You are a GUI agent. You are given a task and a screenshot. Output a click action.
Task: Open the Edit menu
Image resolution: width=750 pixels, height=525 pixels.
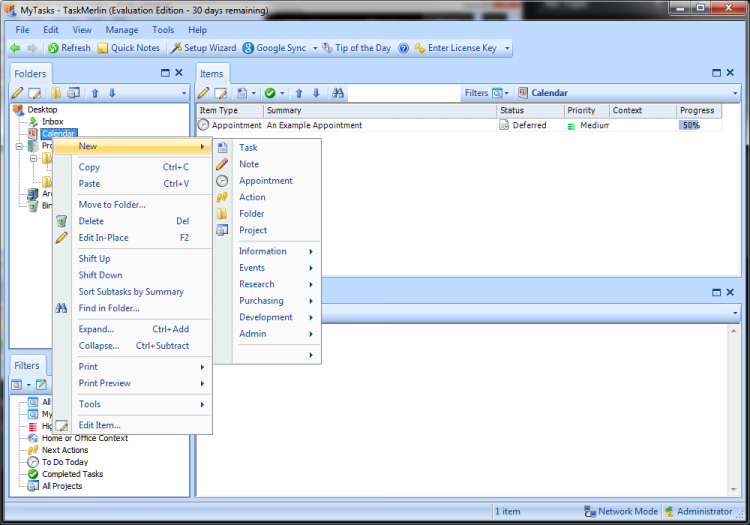pos(51,30)
